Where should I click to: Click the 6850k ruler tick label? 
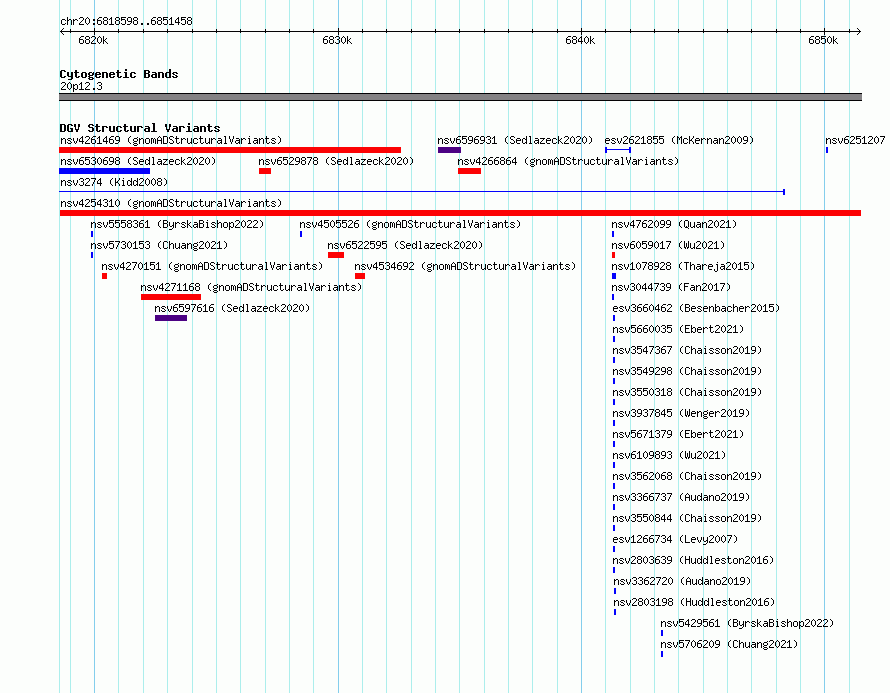tap(823, 40)
